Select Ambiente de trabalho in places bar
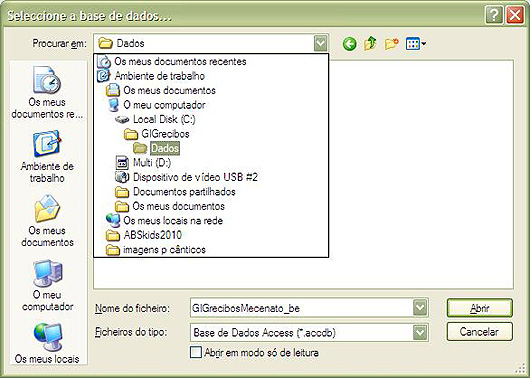Image resolution: width=530 pixels, height=378 pixels. pos(47,156)
